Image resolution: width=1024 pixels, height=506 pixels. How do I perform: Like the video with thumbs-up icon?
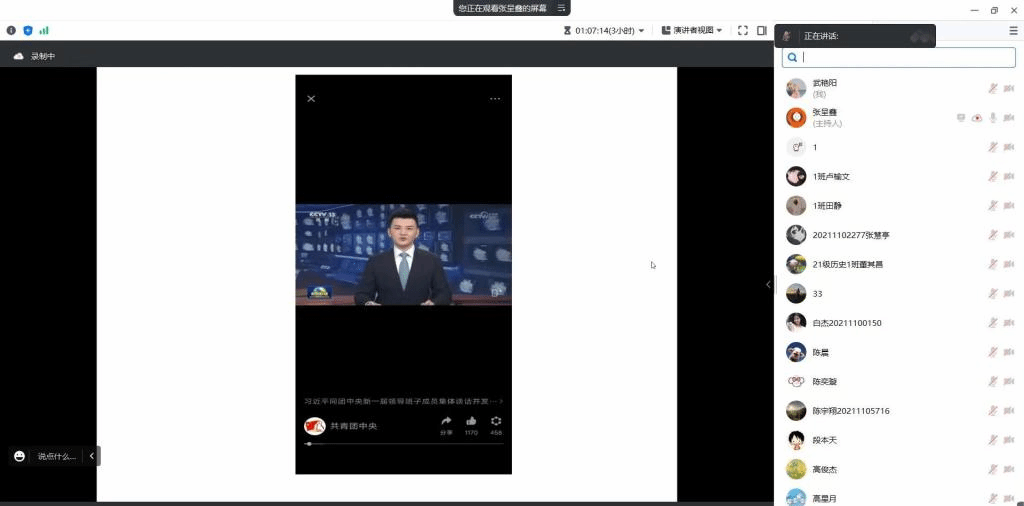point(471,421)
